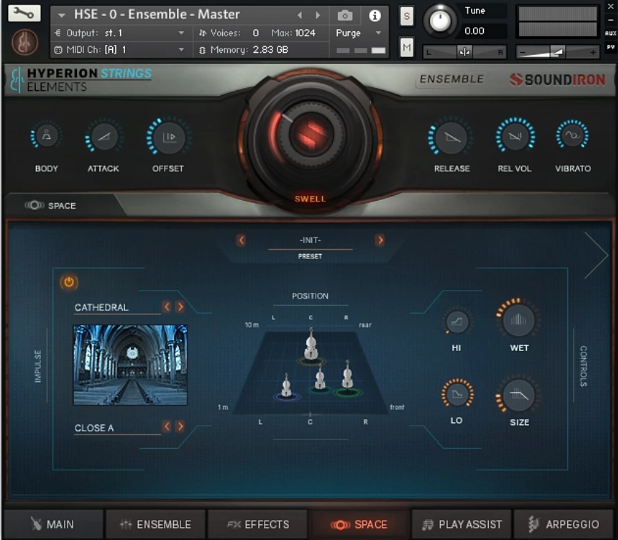The height and width of the screenshot is (540, 618).
Task: Click the Soundiron logo
Action: tap(557, 80)
